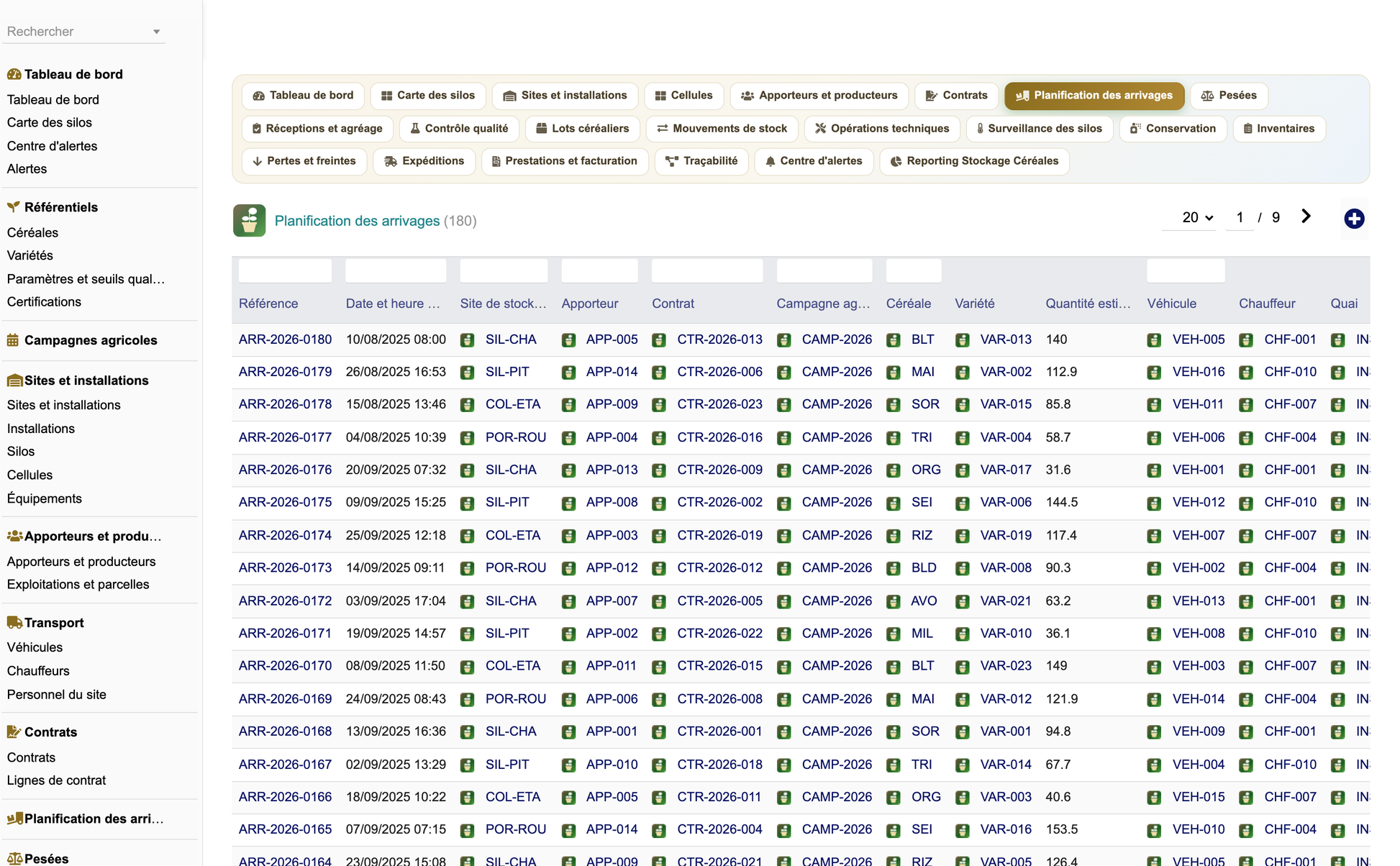Viewport: 1400px width, 866px height.
Task: Open the Rechercher dropdown arrow
Action: click(x=156, y=32)
